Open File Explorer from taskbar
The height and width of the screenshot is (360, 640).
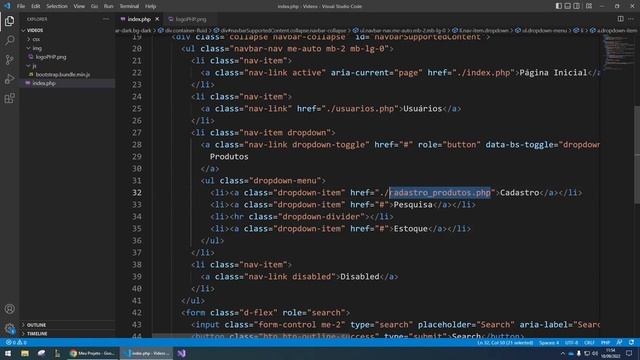click(25, 353)
